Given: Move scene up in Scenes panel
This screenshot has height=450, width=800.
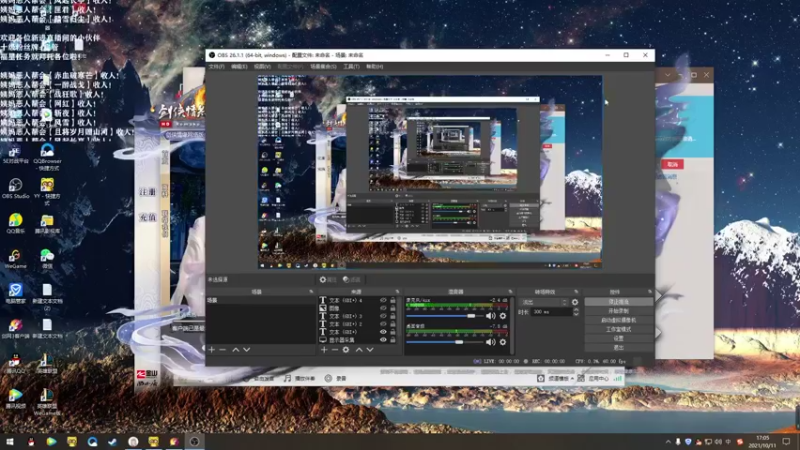Looking at the screenshot, I should [x=236, y=349].
